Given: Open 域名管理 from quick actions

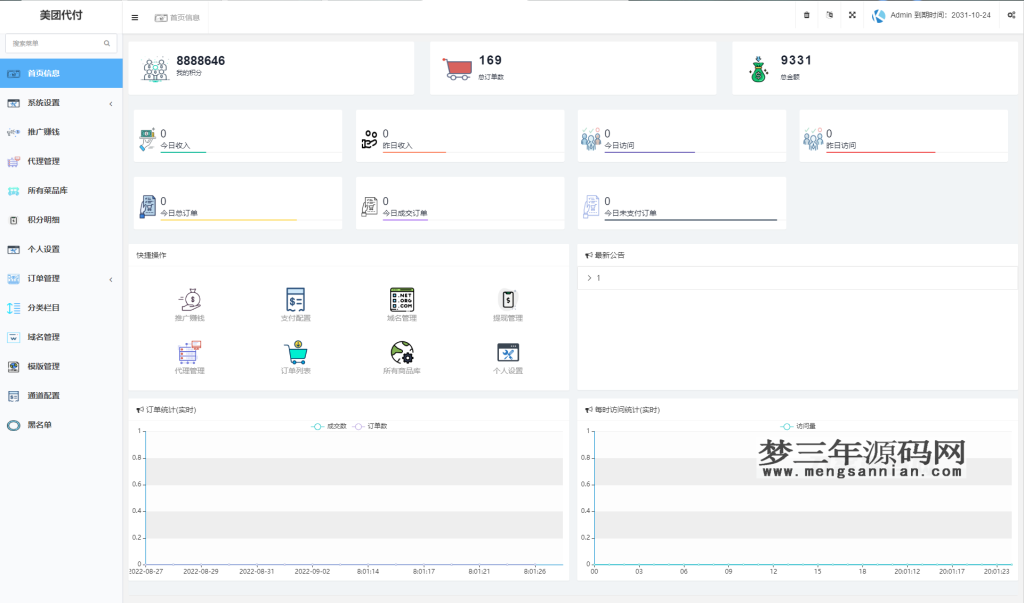Looking at the screenshot, I should pos(402,299).
